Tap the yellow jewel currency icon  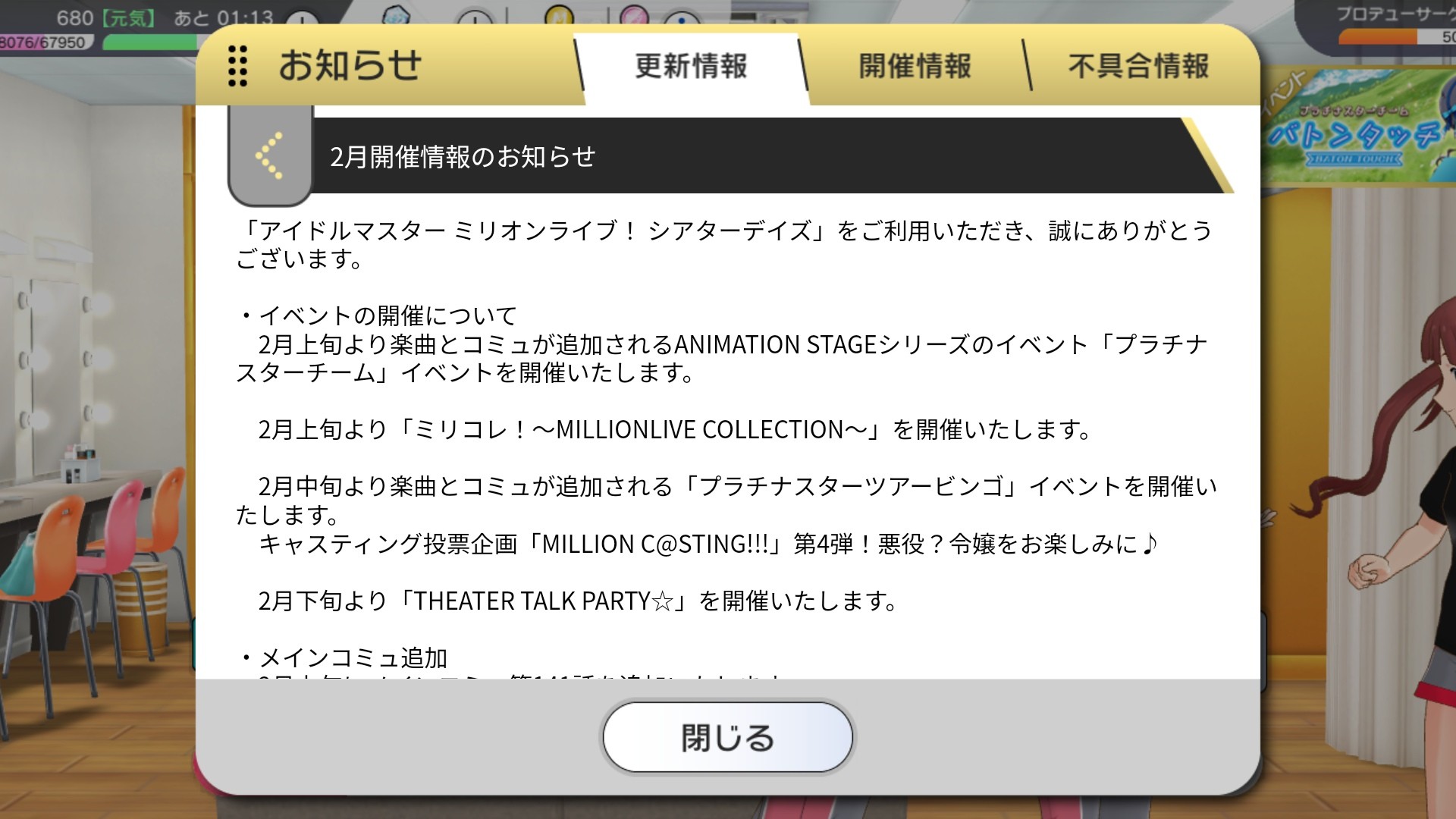559,14
